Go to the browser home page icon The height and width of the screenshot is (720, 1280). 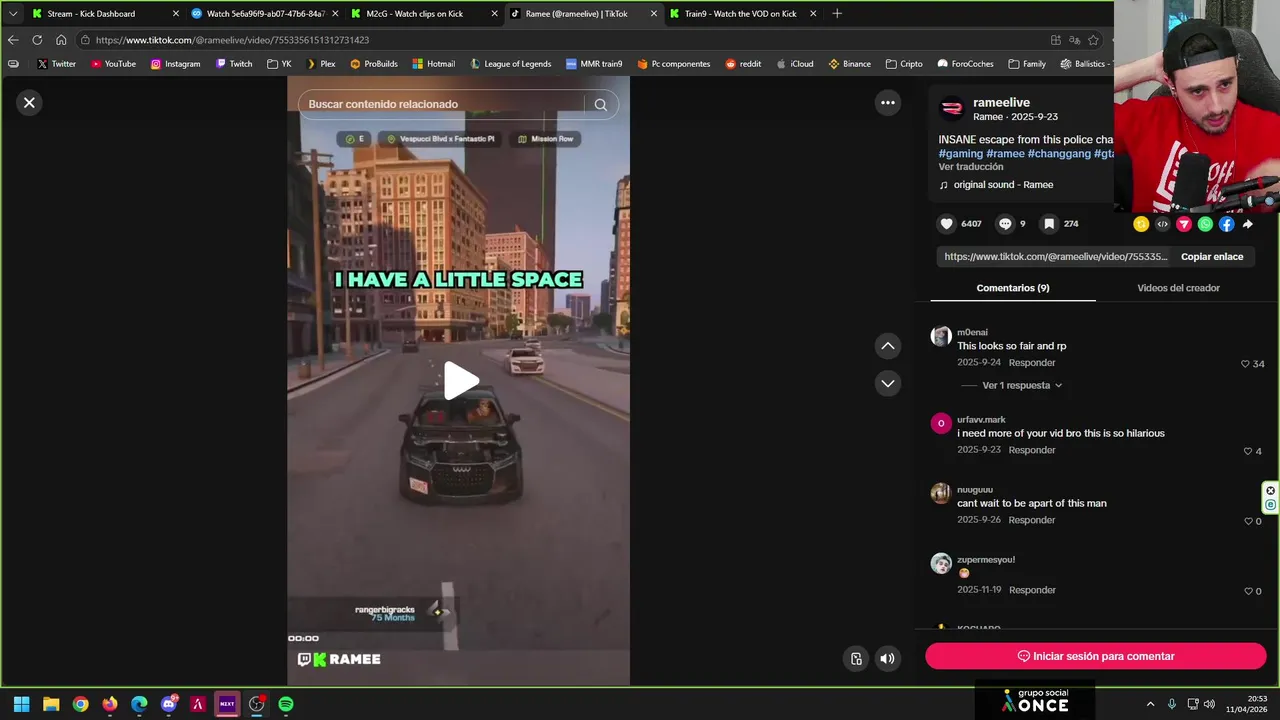61,40
